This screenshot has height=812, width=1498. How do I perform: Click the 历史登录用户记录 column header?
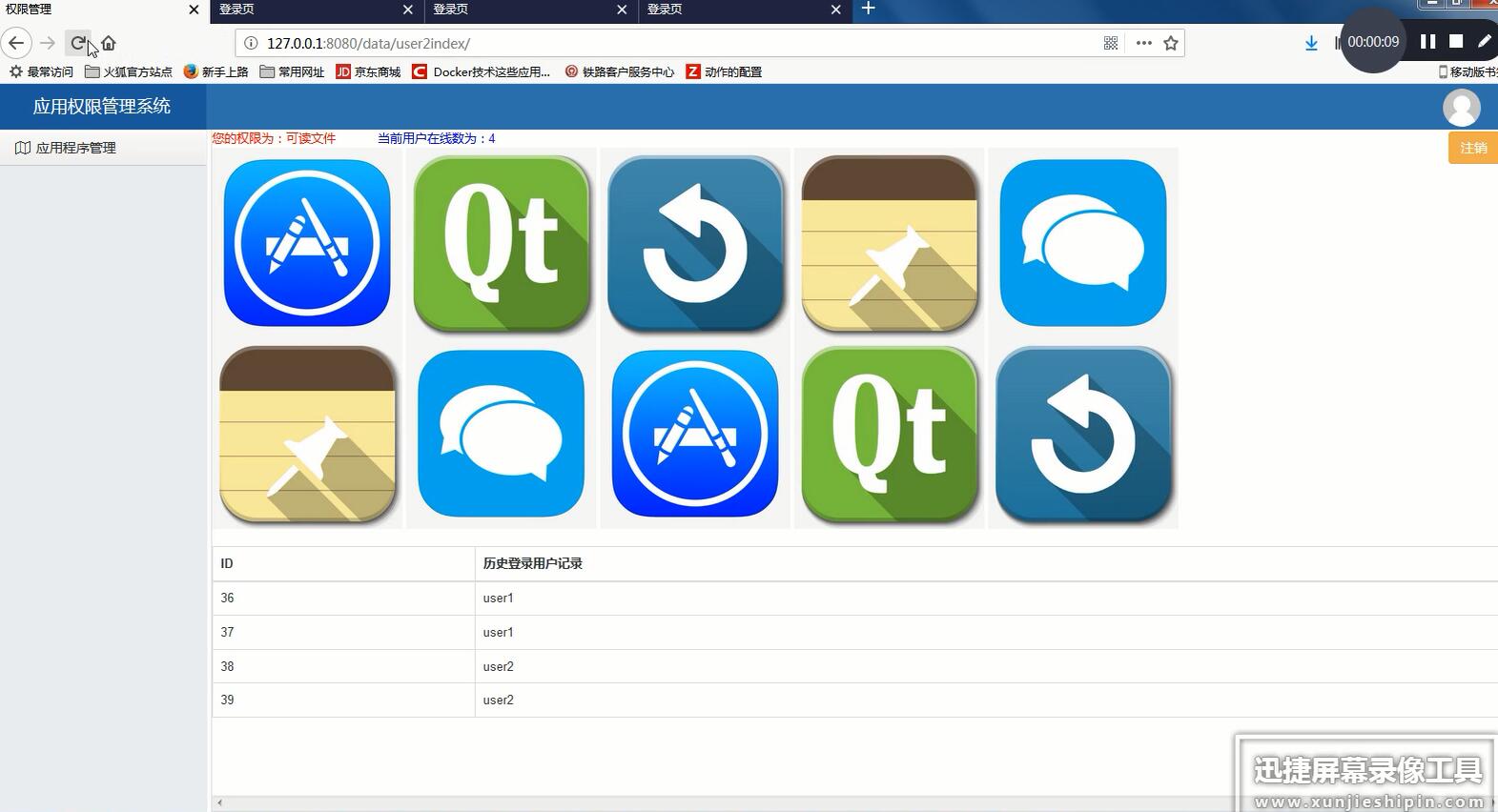[986, 563]
